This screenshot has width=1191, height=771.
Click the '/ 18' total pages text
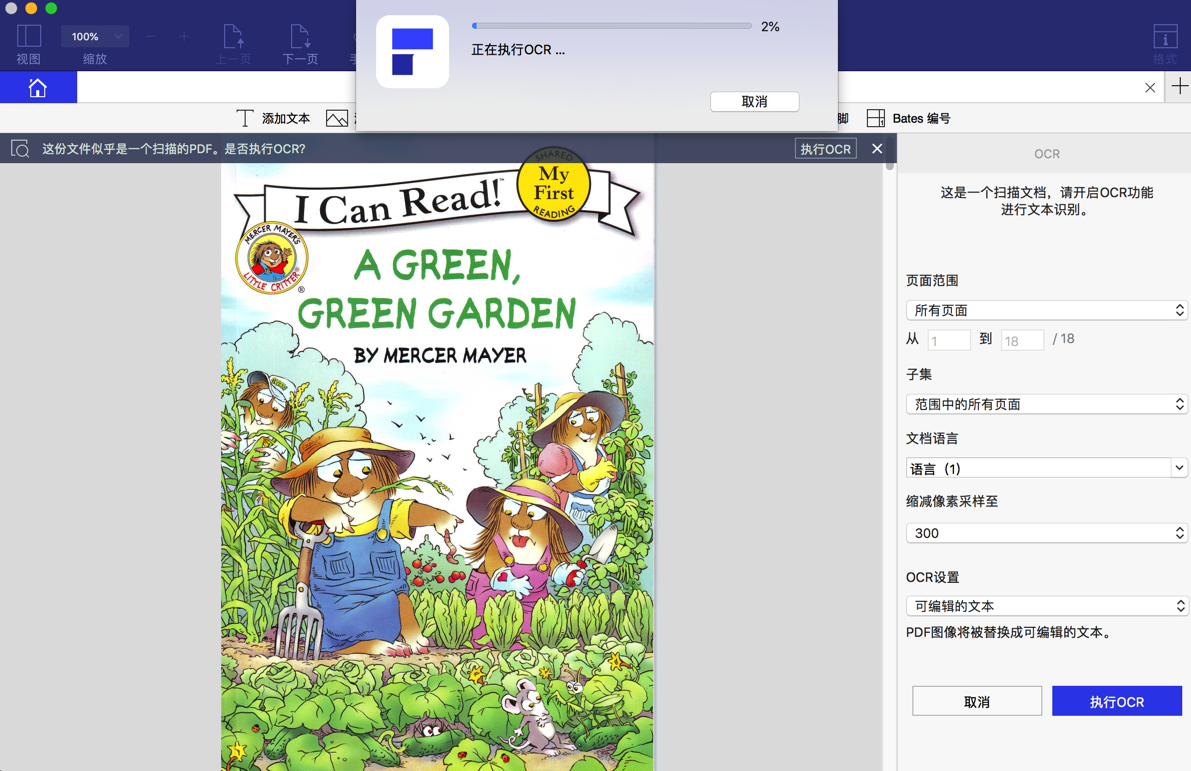[1063, 339]
